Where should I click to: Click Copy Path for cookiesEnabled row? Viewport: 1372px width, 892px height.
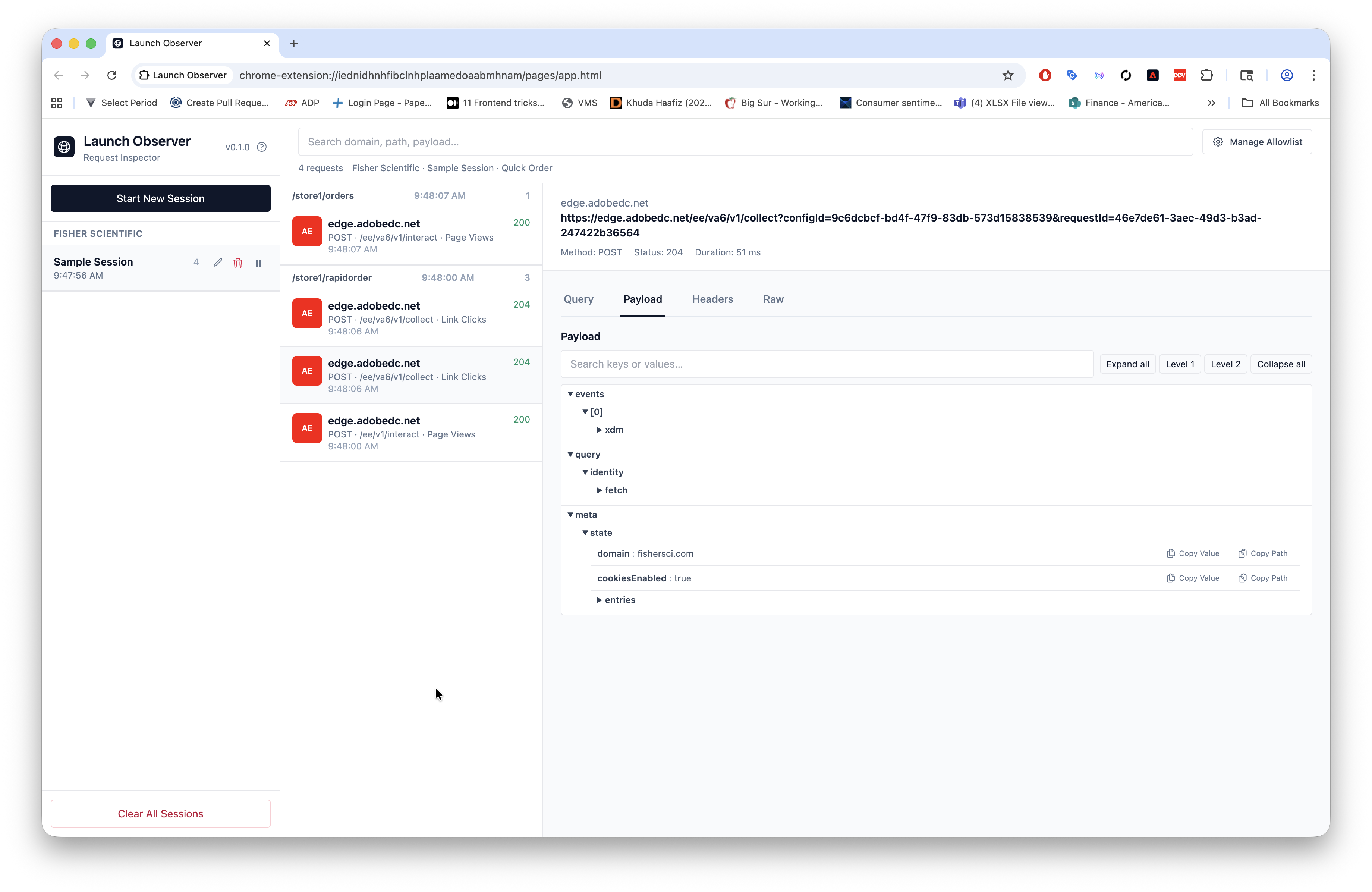click(1262, 578)
